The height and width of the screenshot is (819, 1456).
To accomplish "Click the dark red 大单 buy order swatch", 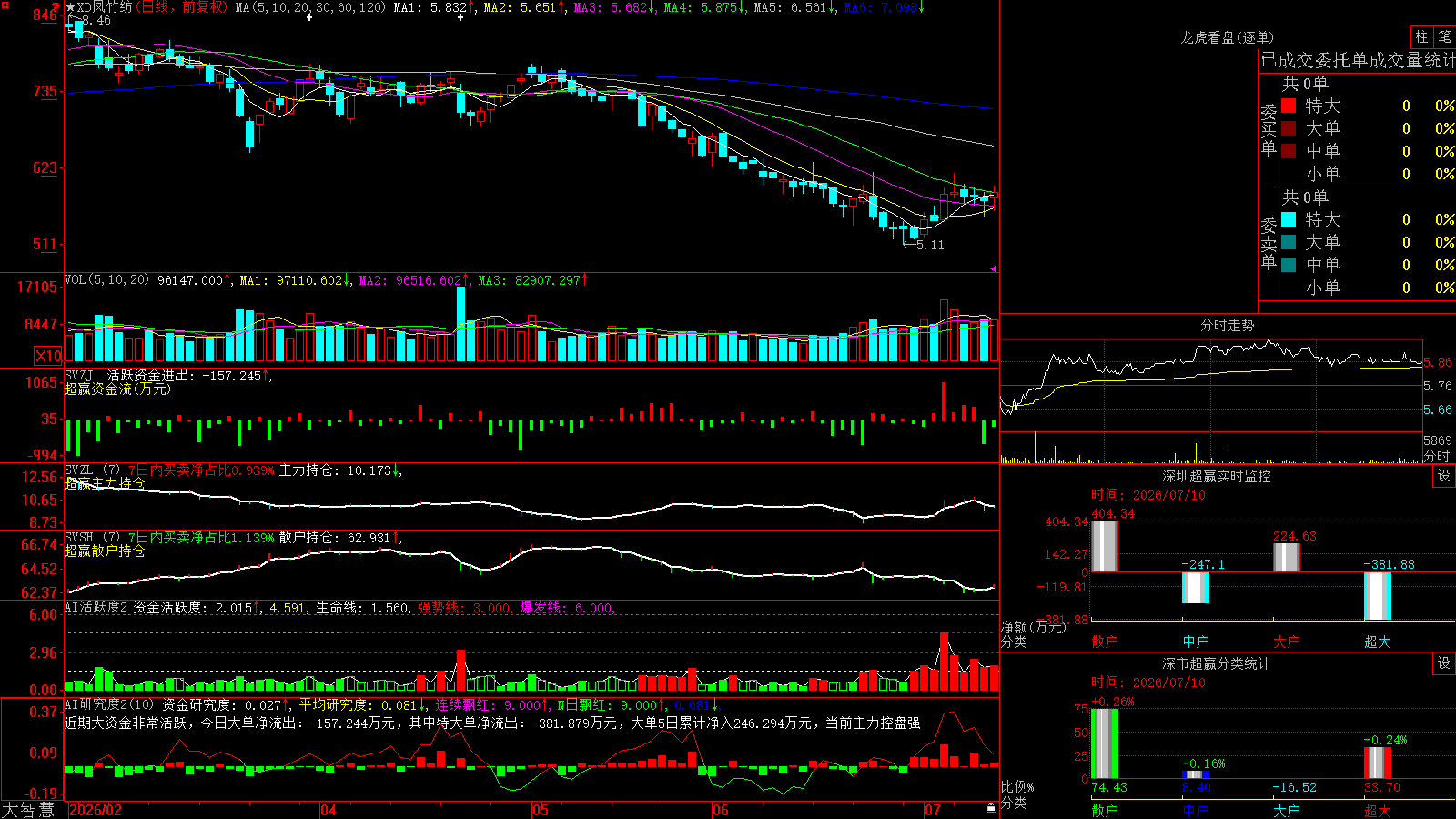I will [x=1289, y=128].
